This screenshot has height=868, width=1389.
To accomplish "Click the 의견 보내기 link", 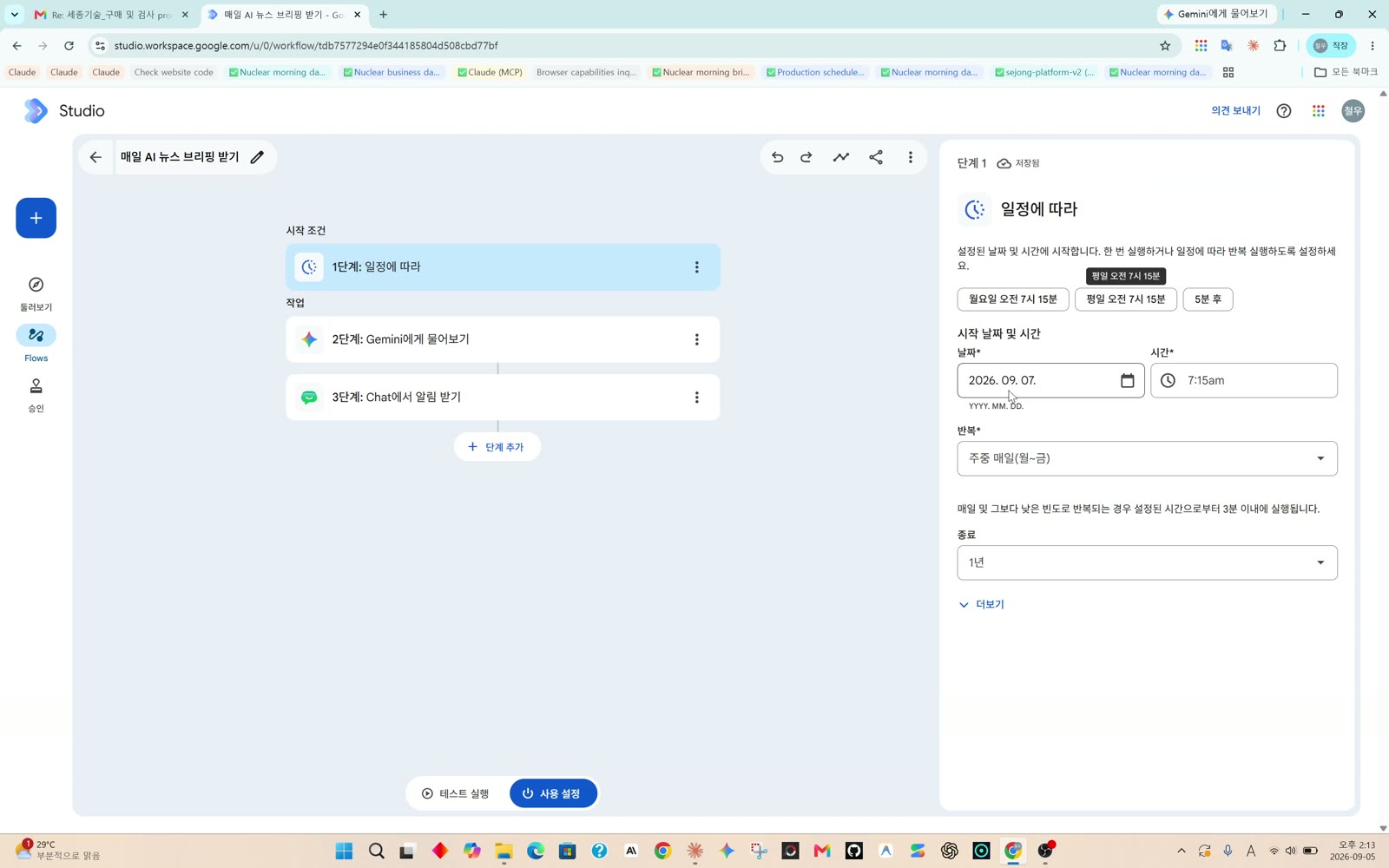I will (x=1235, y=111).
